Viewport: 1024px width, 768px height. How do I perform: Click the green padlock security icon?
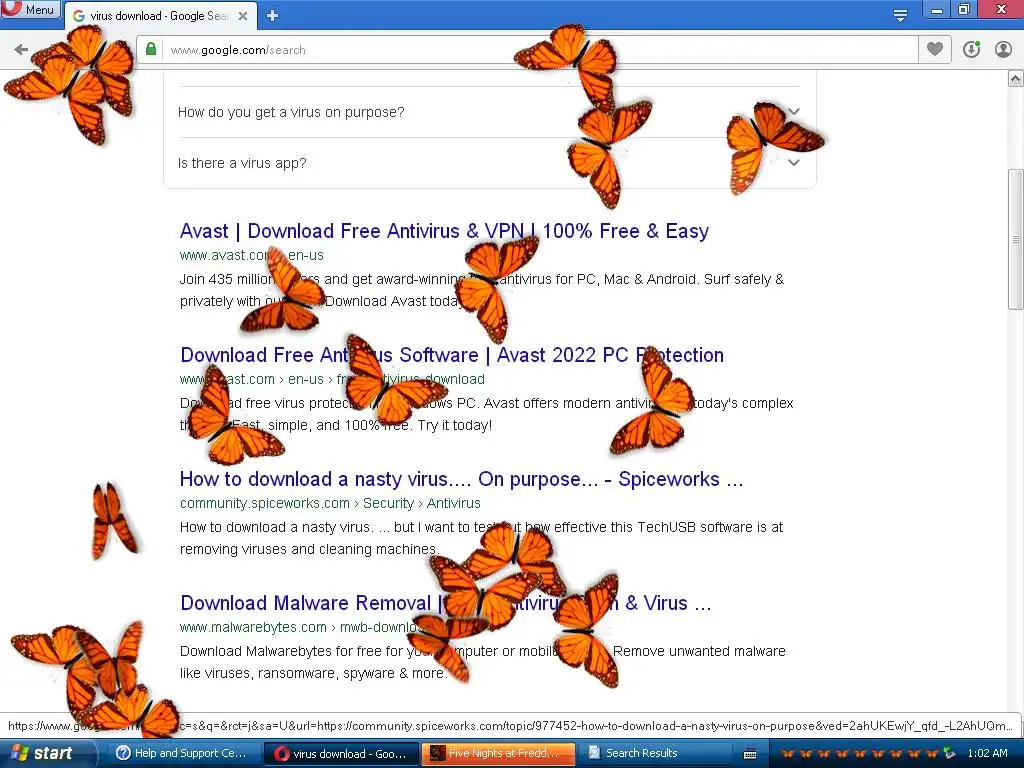click(151, 50)
